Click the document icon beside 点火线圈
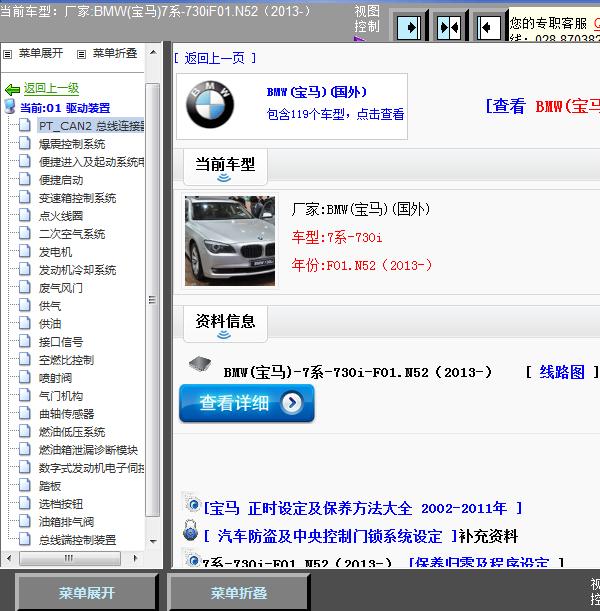Image resolution: width=600 pixels, height=611 pixels. 25,215
